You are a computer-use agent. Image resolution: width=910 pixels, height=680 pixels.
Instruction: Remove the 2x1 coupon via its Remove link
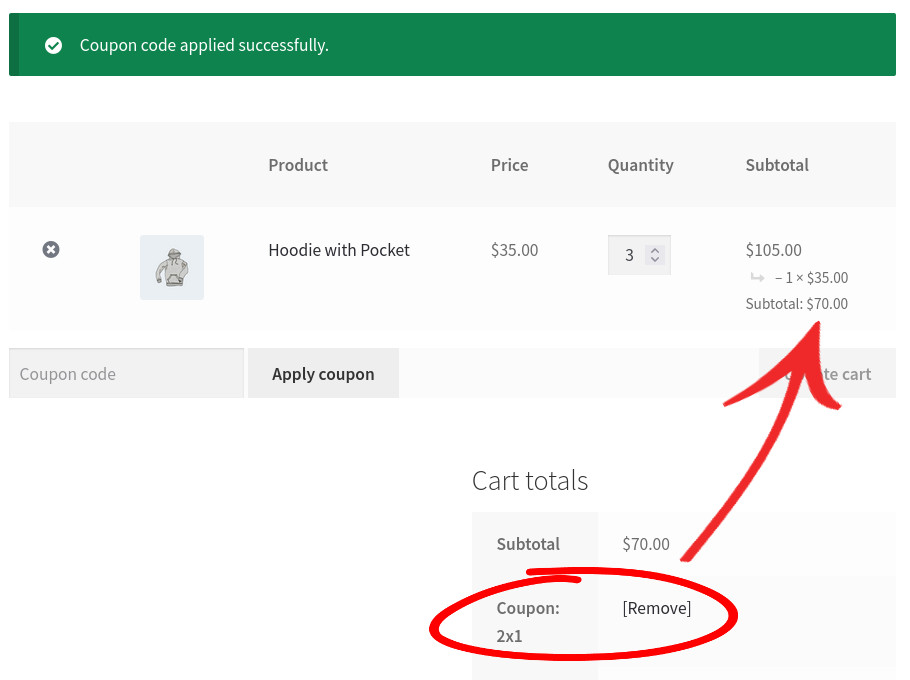655,608
